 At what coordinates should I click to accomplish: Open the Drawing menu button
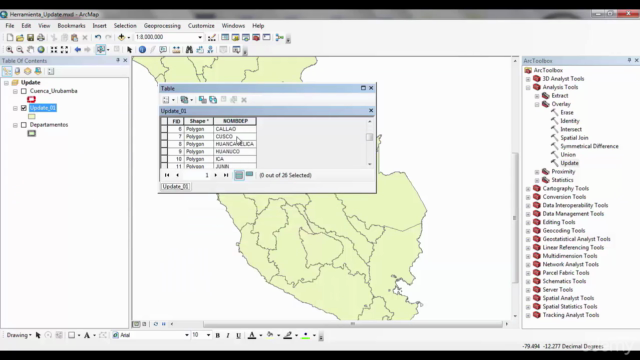pyautogui.click(x=19, y=335)
